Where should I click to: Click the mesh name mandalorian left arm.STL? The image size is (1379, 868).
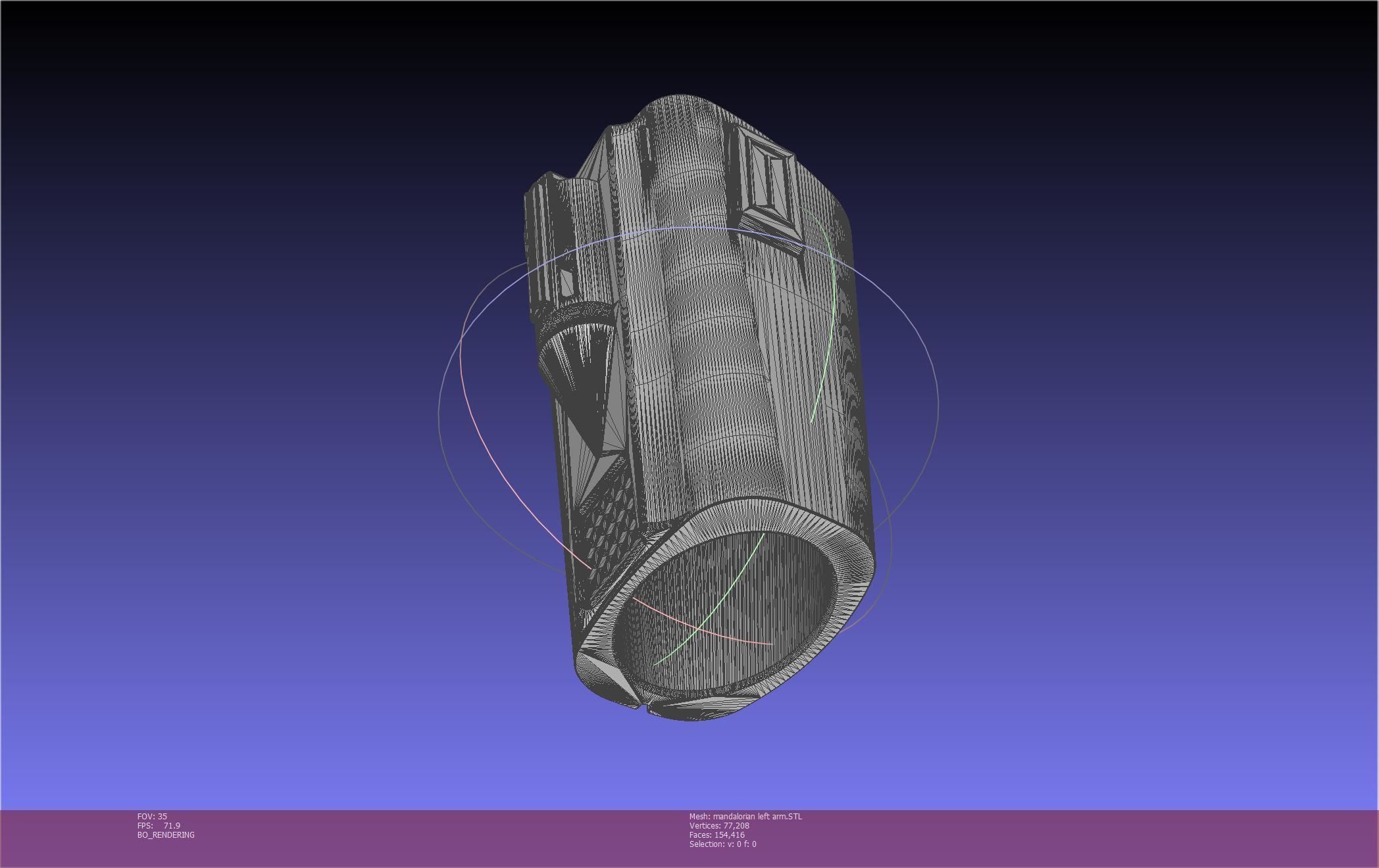[757, 816]
